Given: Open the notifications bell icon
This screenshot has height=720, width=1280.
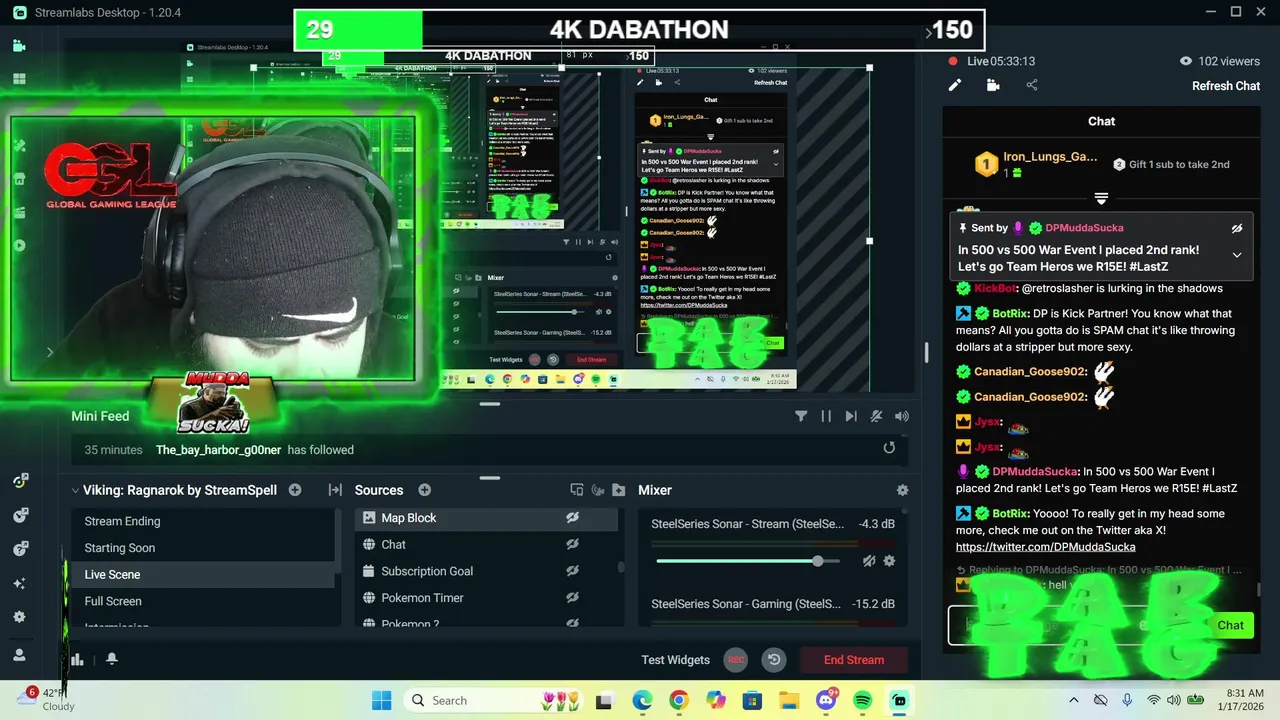Looking at the screenshot, I should 112,659.
